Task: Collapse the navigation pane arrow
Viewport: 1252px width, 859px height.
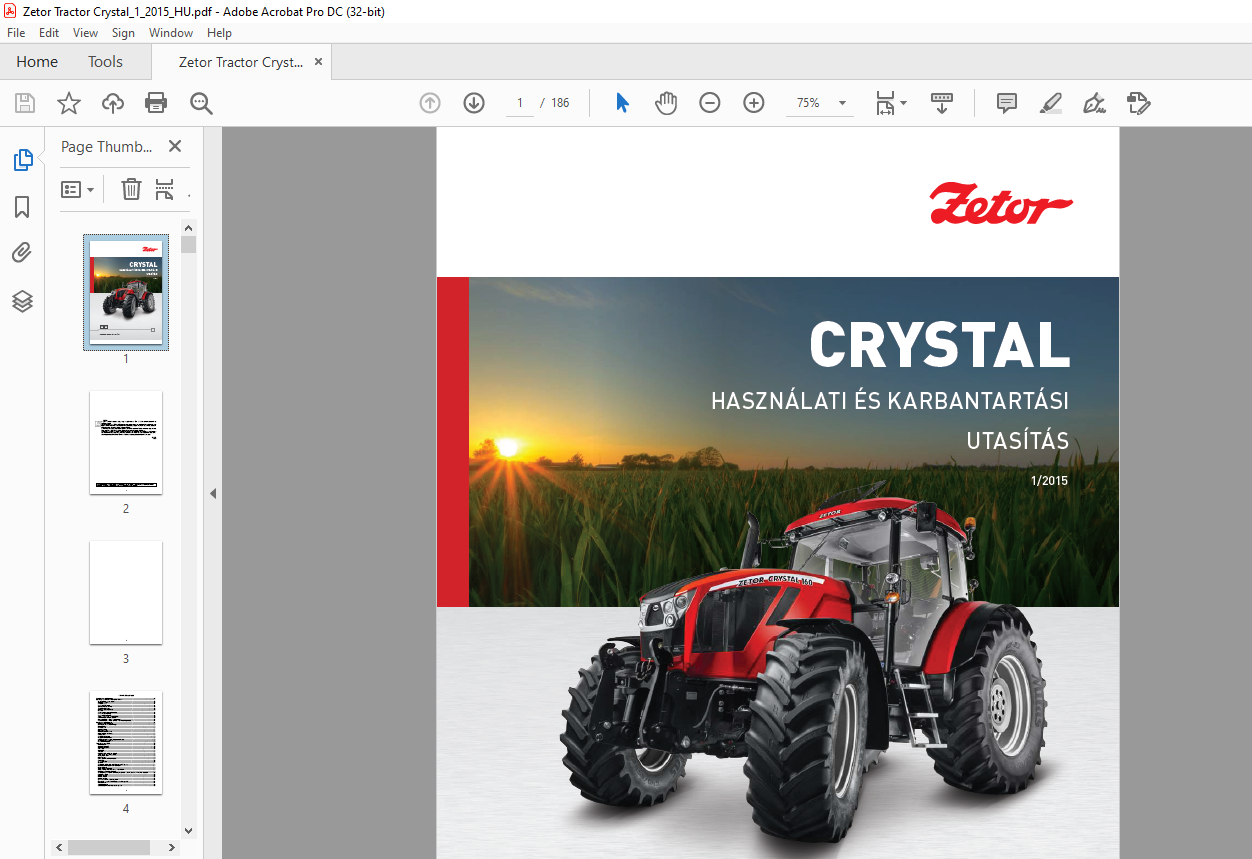Action: (212, 493)
